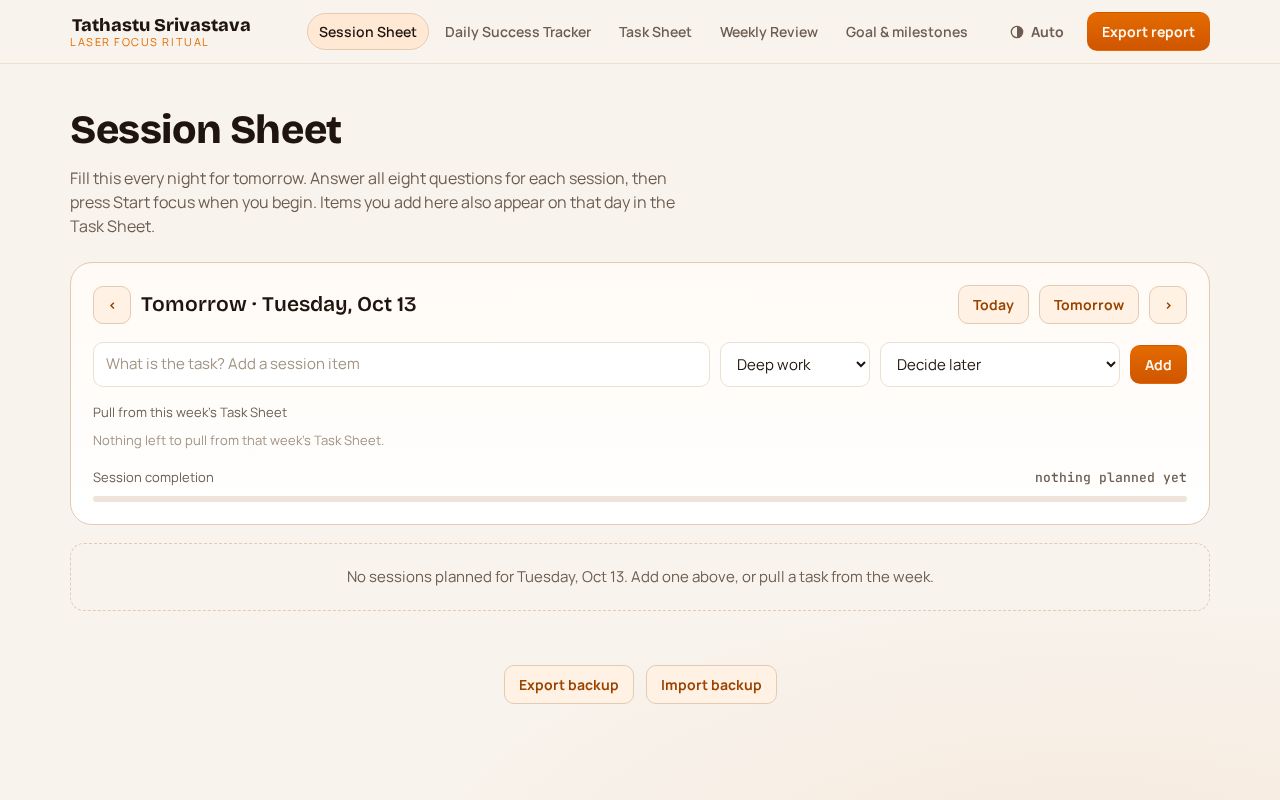Switch to Session Sheet tab
The width and height of the screenshot is (1280, 800).
(368, 32)
